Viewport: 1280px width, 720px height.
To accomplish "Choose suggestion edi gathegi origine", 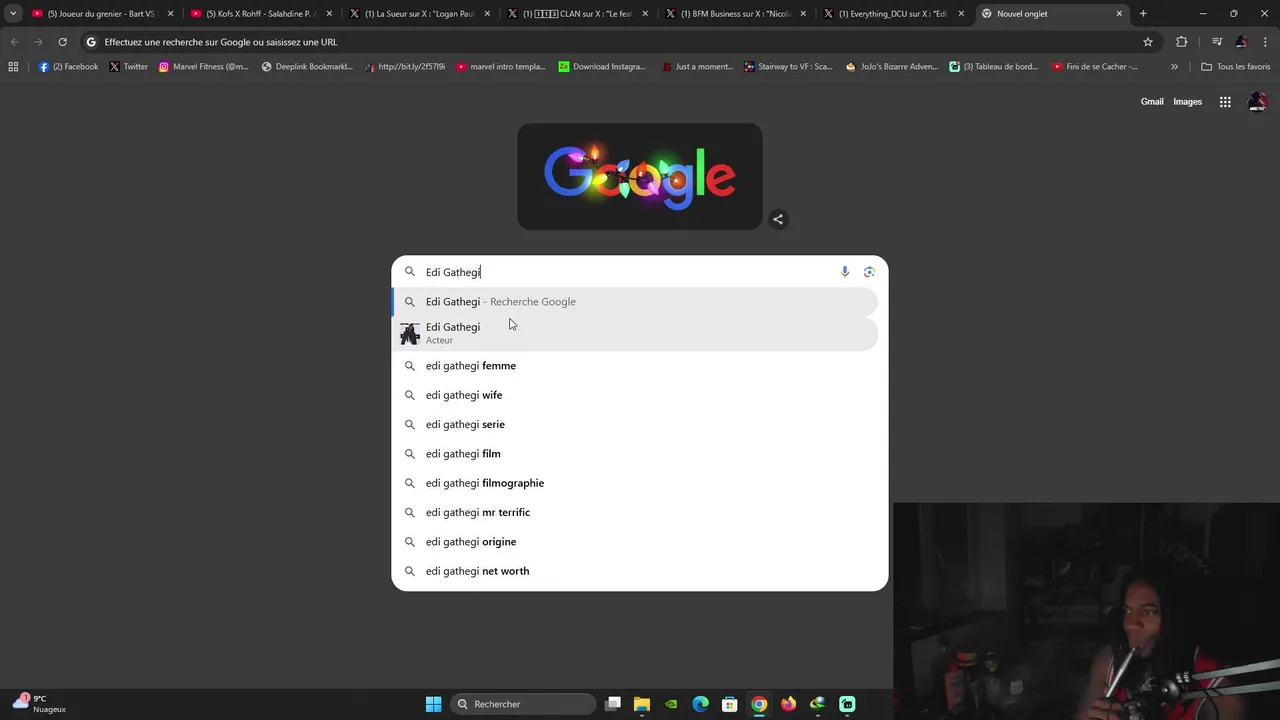I will (x=635, y=542).
